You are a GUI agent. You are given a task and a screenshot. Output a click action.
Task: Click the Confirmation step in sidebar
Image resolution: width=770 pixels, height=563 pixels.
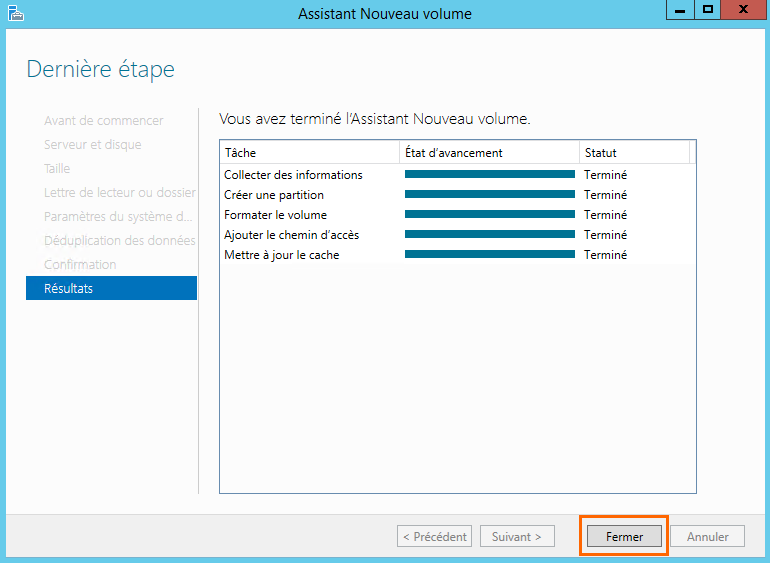pyautogui.click(x=80, y=264)
